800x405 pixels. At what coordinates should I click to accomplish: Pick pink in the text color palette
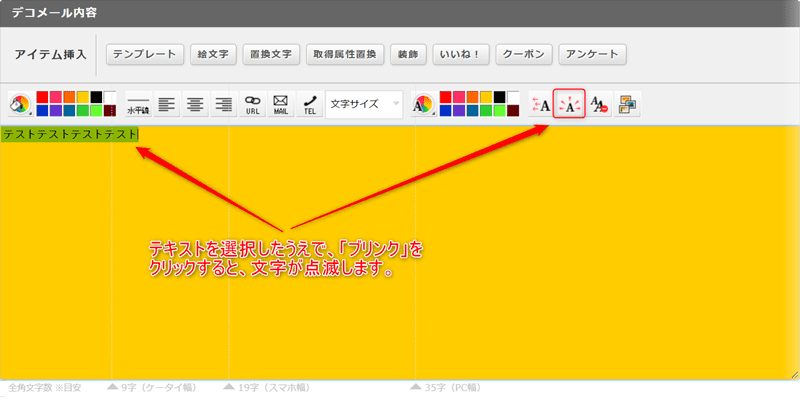pos(459,97)
